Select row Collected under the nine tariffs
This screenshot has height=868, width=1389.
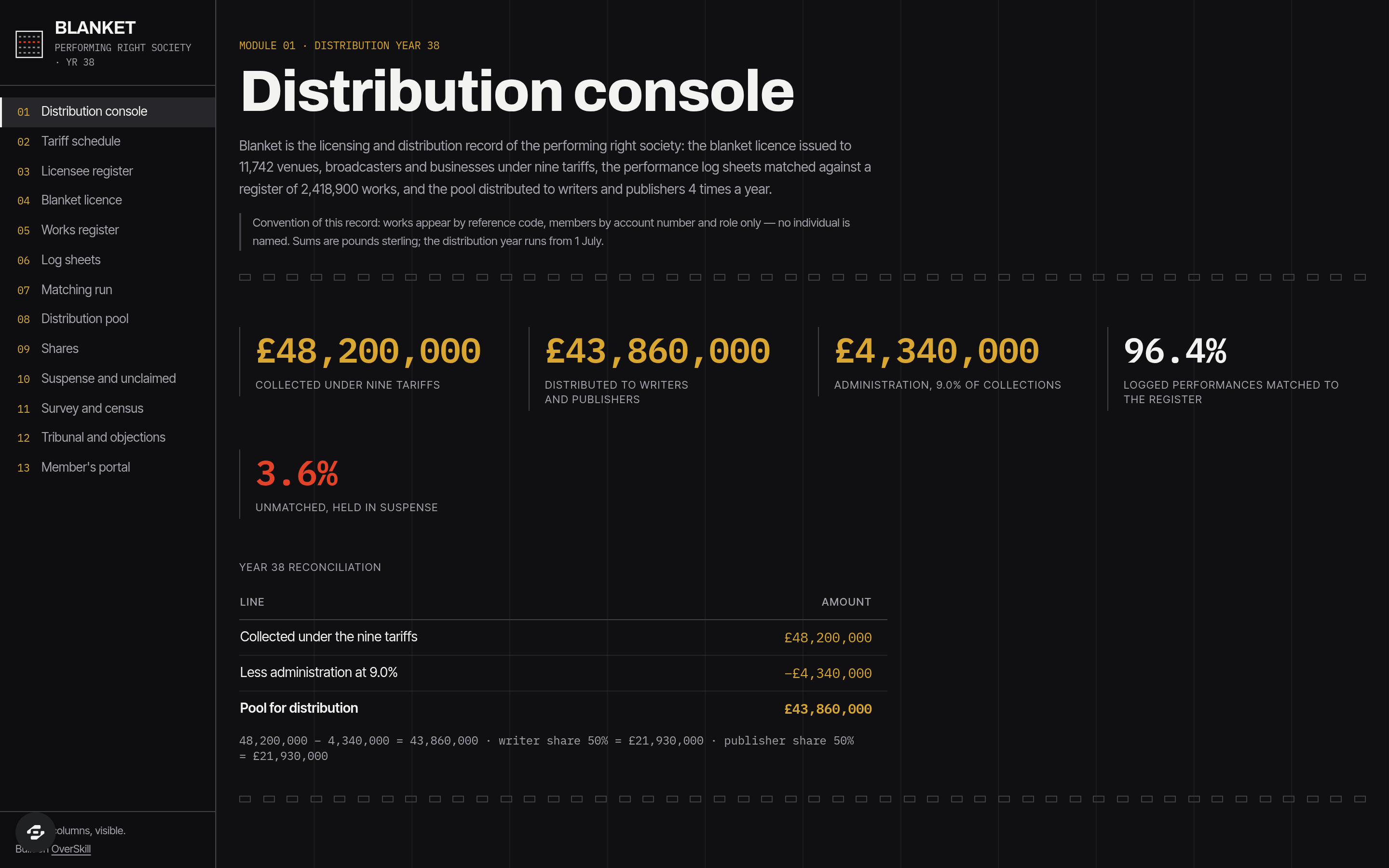point(563,637)
